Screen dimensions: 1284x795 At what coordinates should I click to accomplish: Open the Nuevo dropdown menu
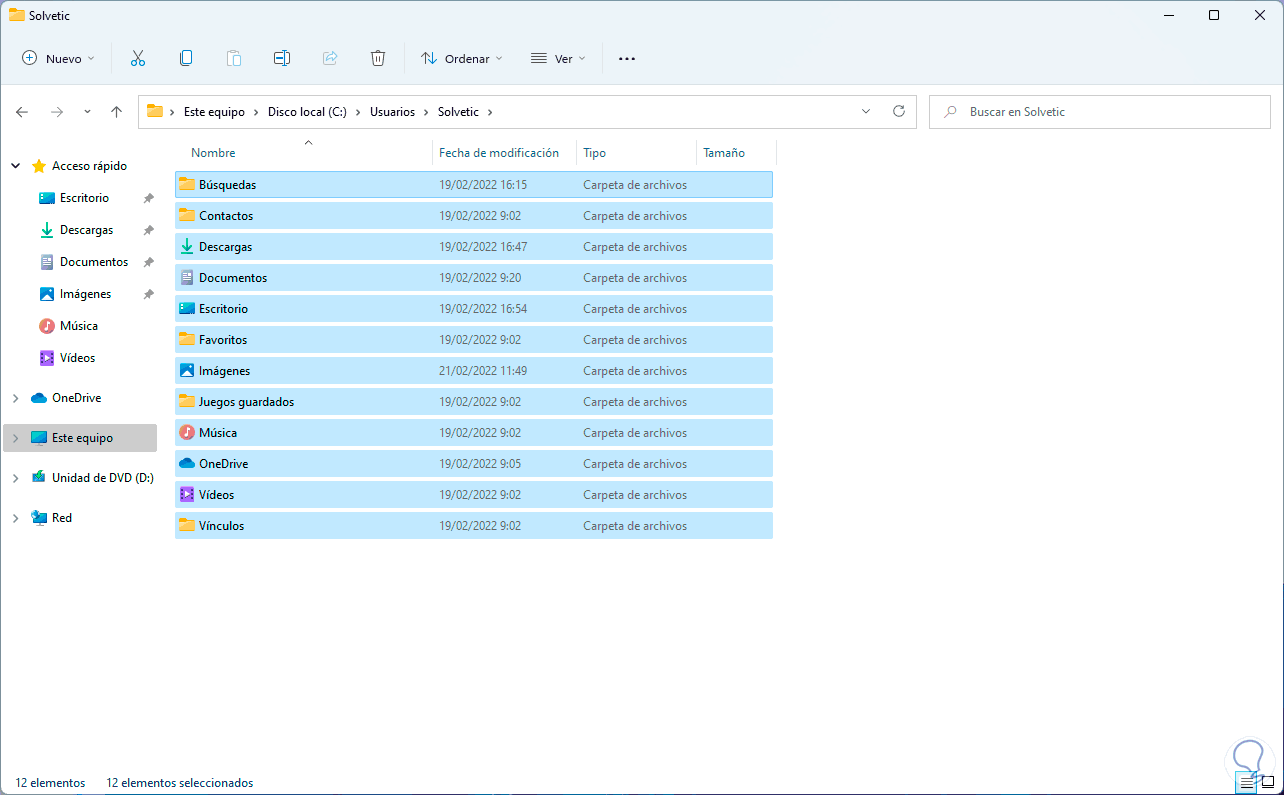pos(58,59)
